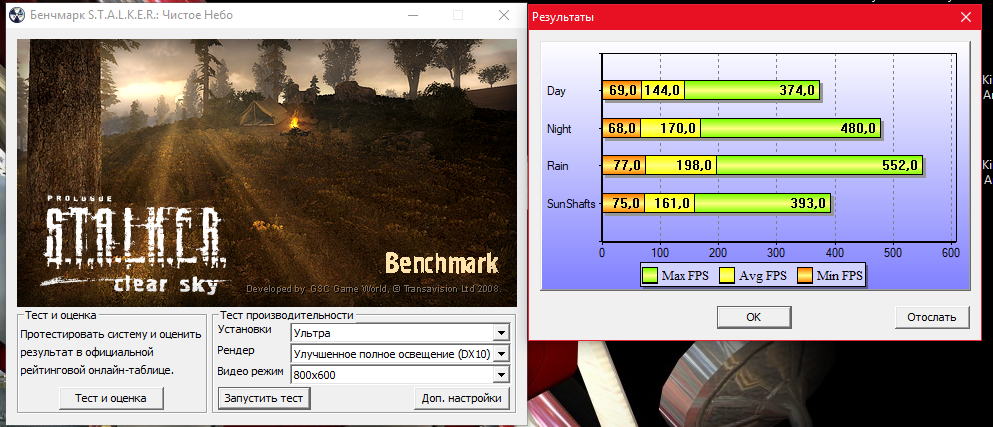Open the Установки quality dropdown arrow
The width and height of the screenshot is (993, 427).
pyautogui.click(x=501, y=333)
